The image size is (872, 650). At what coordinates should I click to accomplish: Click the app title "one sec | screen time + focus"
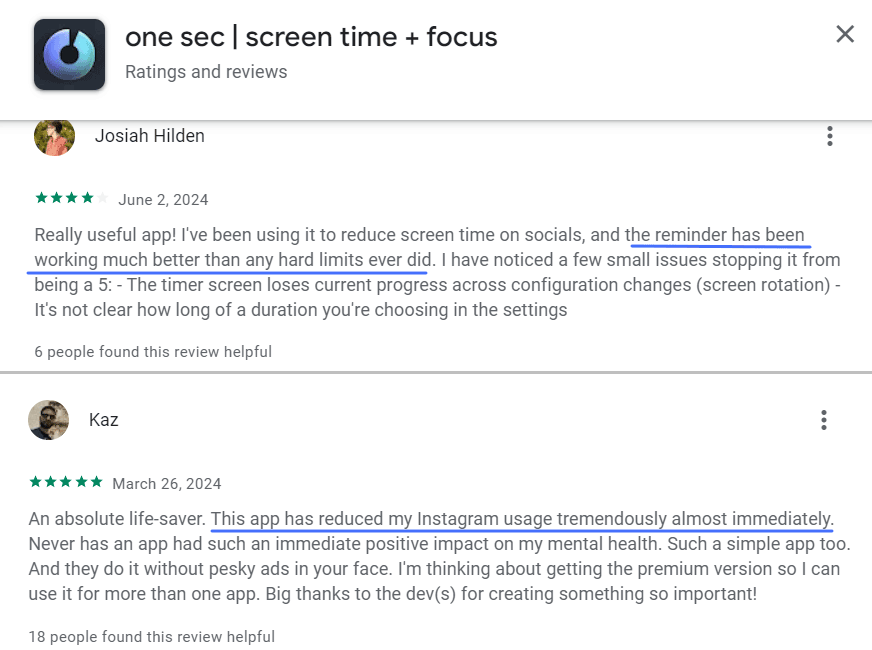click(x=311, y=38)
